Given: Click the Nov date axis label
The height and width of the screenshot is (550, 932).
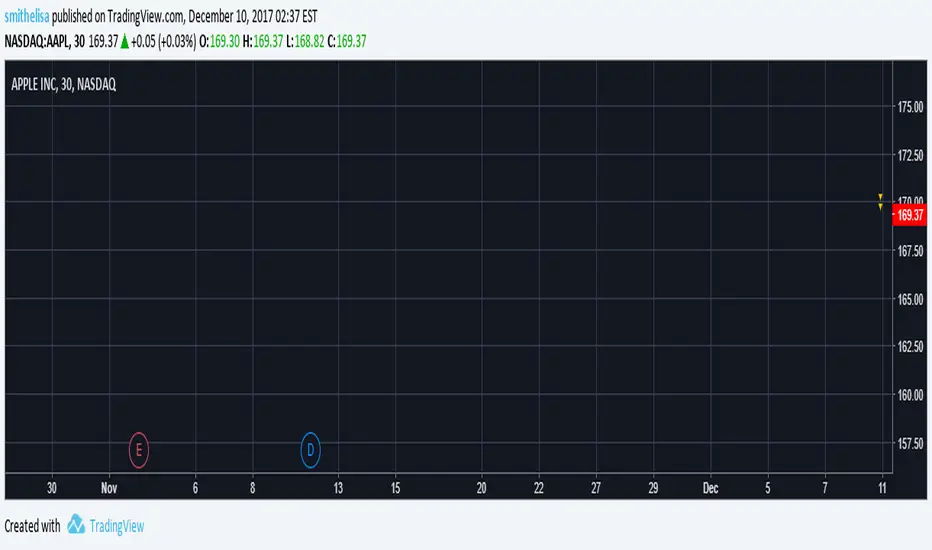Looking at the screenshot, I should (109, 488).
